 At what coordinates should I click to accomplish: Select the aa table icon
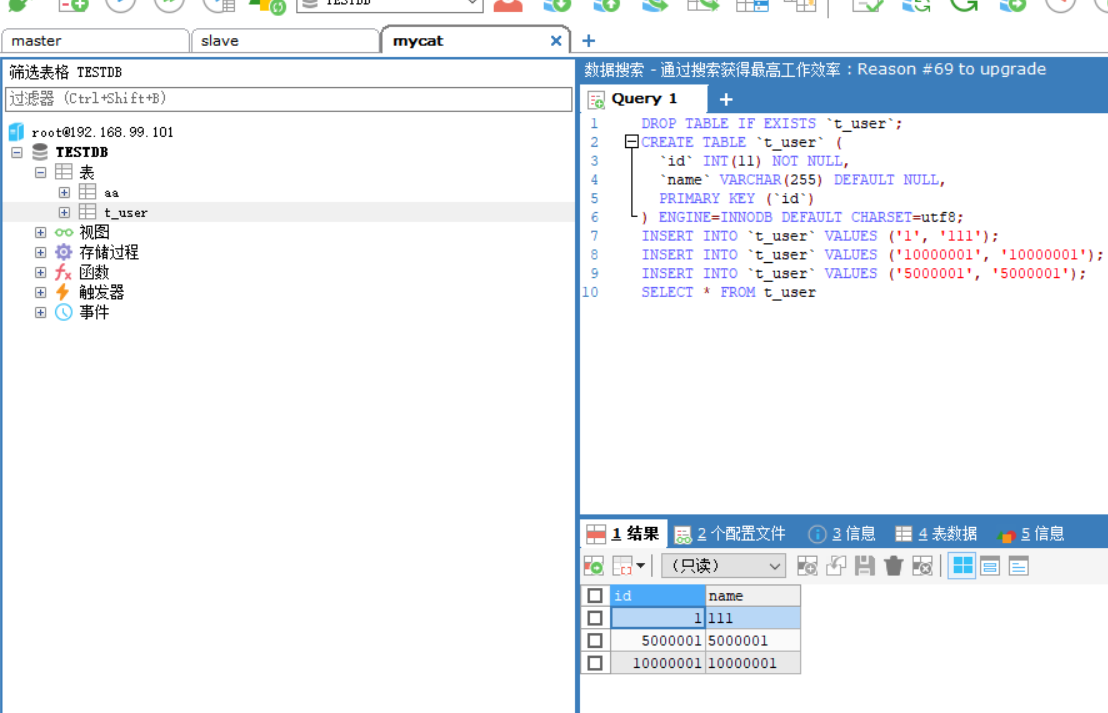coord(88,192)
